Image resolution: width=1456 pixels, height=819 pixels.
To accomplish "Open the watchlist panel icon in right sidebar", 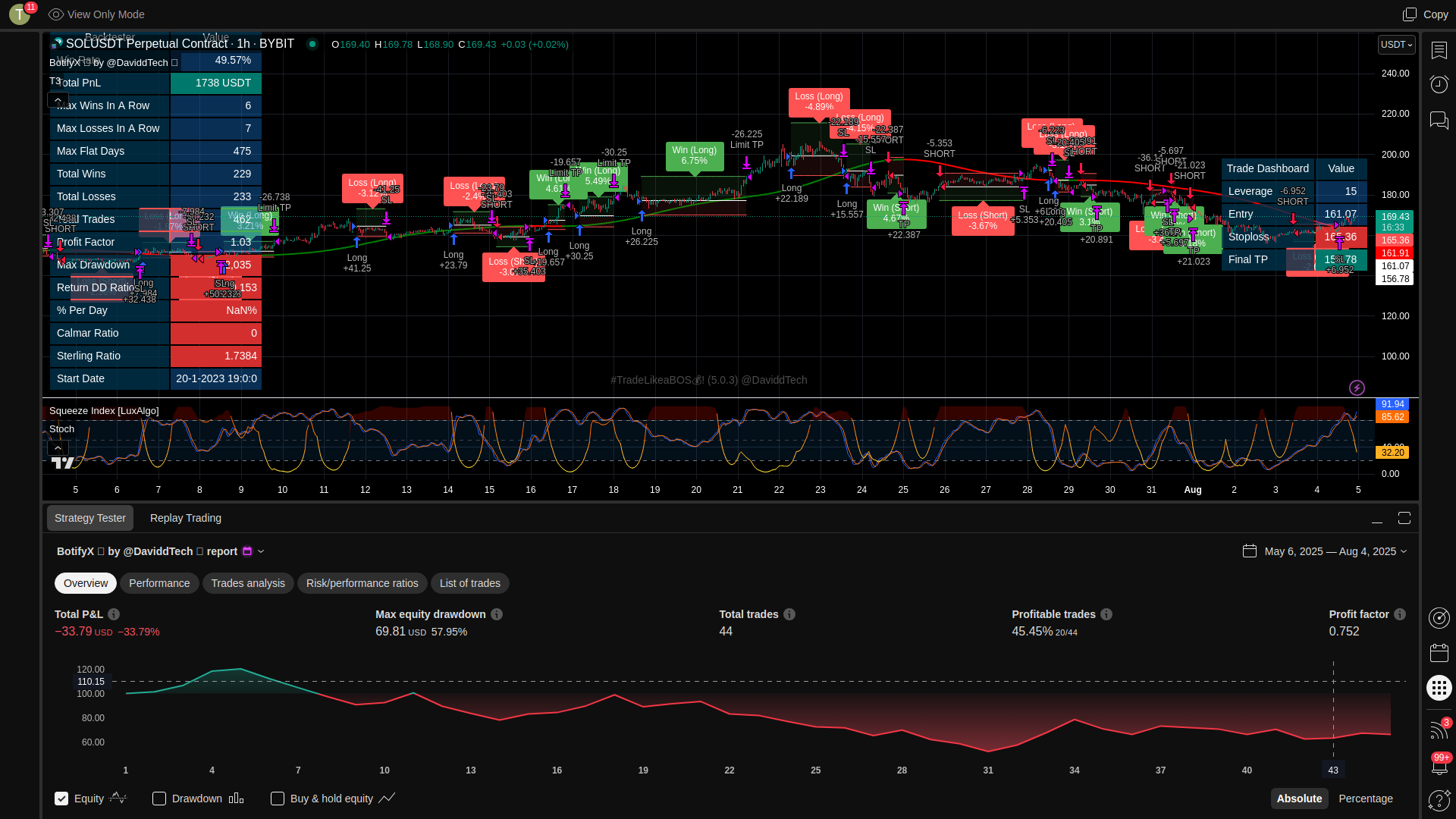I will coord(1439,50).
